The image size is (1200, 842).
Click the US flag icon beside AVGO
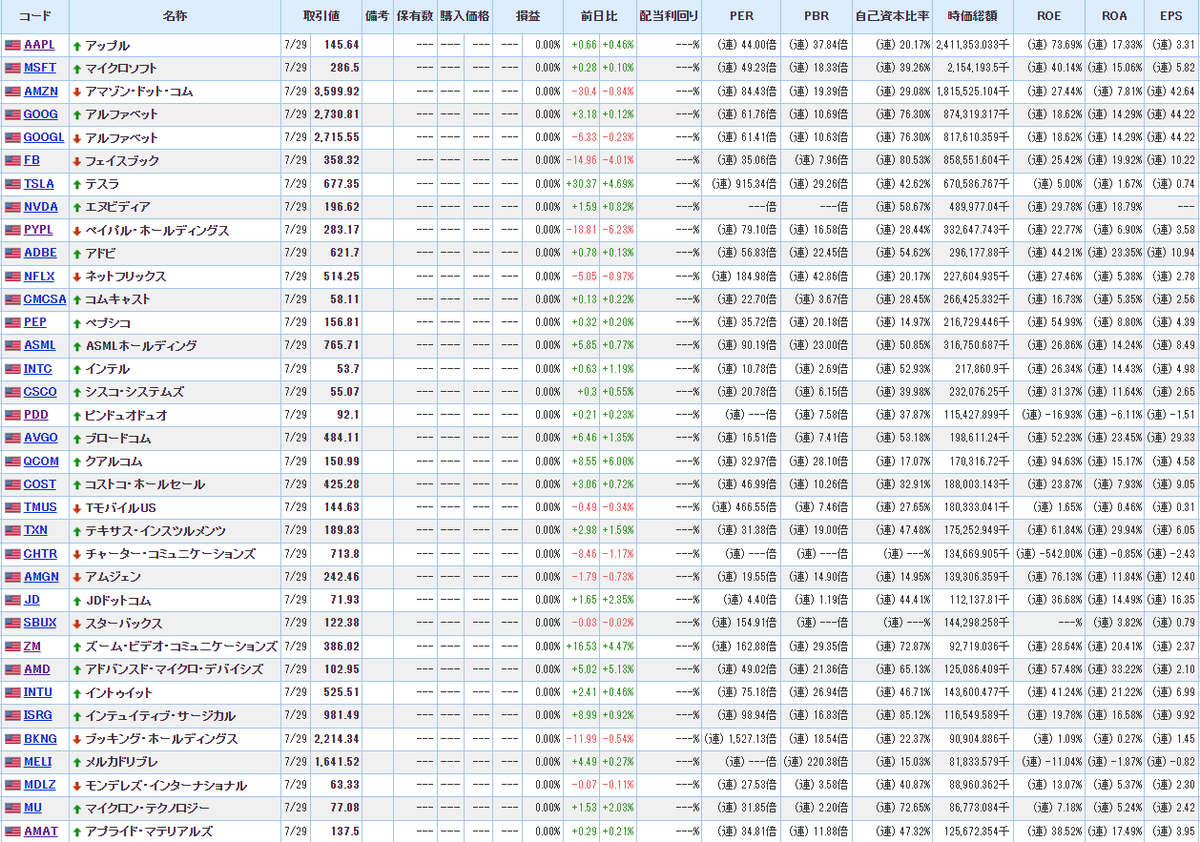coord(12,438)
